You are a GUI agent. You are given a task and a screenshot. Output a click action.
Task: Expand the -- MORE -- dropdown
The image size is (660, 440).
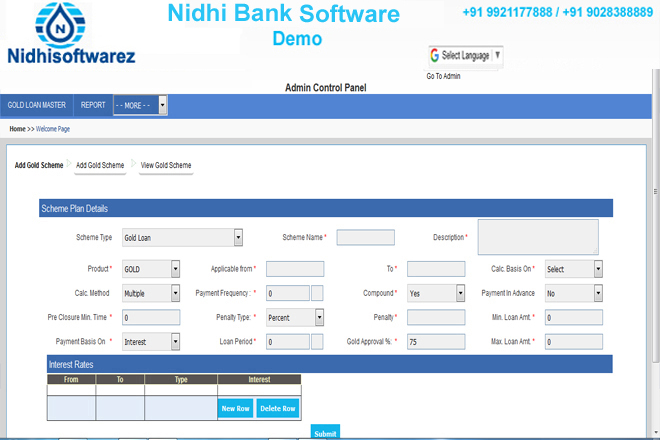tap(140, 105)
